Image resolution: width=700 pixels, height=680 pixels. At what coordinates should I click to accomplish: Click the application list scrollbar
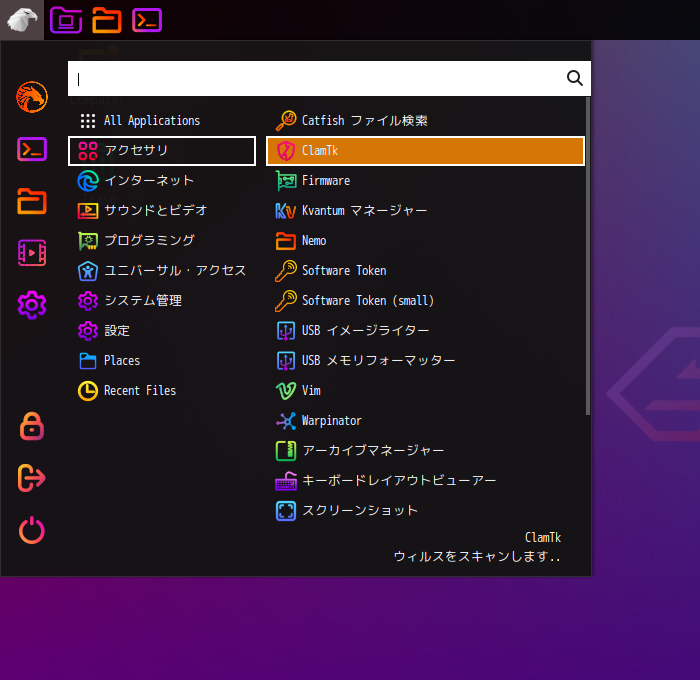[588, 257]
